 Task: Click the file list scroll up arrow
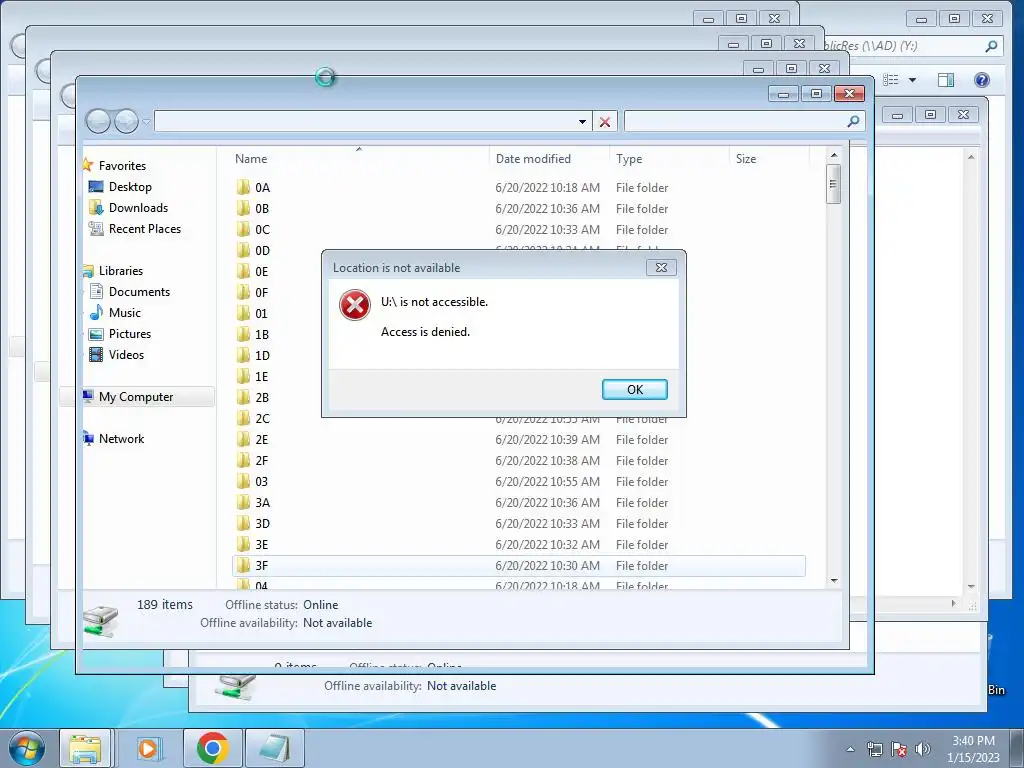coord(833,155)
